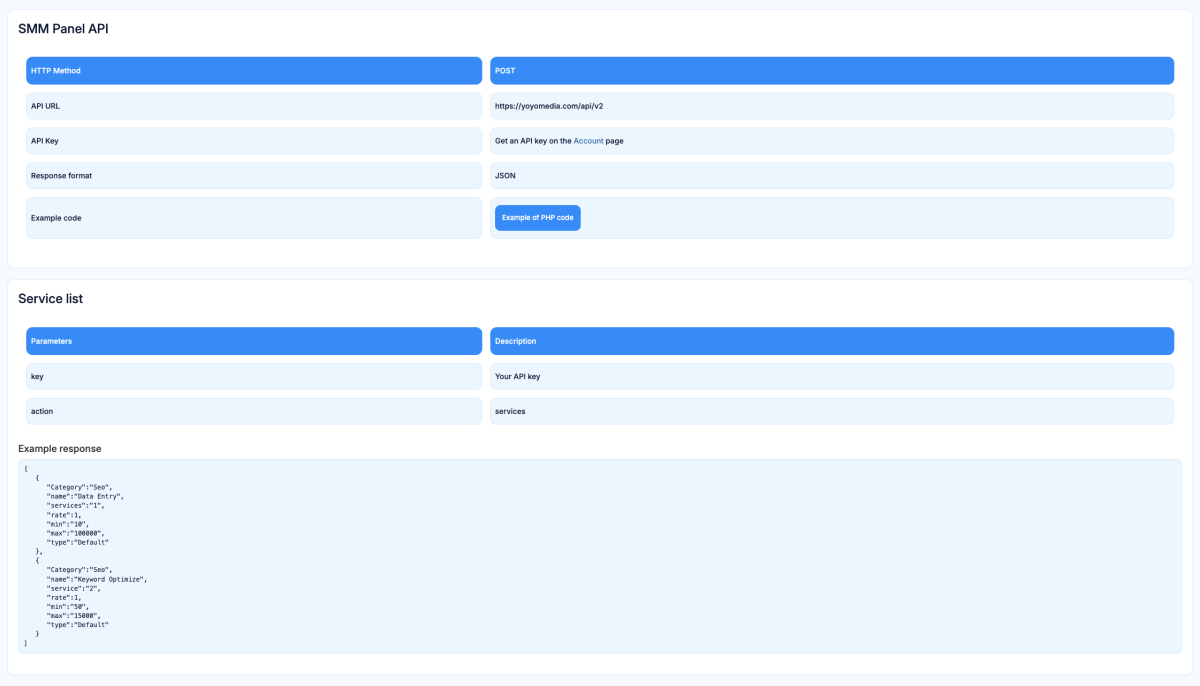This screenshot has width=1200, height=686.
Task: Click the HTTP Method header cell
Action: pyautogui.click(x=253, y=71)
